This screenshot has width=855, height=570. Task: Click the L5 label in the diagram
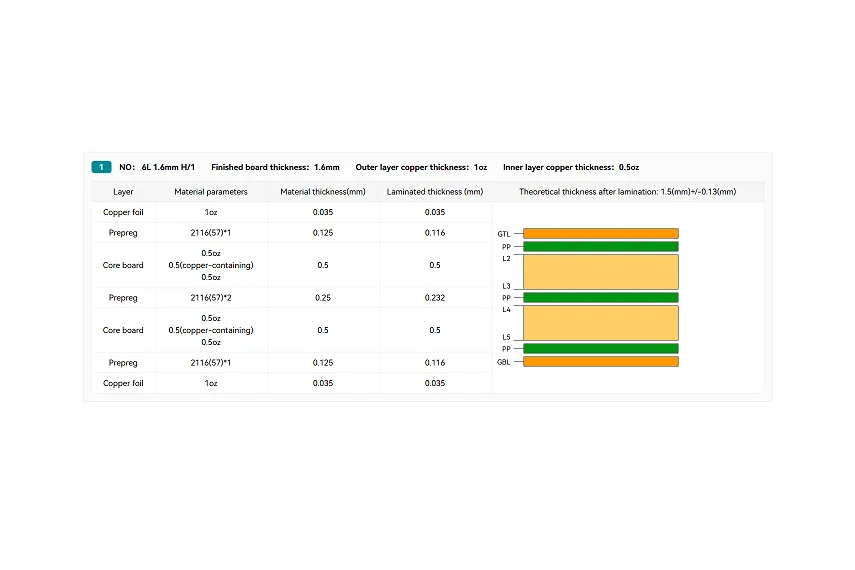click(x=507, y=337)
